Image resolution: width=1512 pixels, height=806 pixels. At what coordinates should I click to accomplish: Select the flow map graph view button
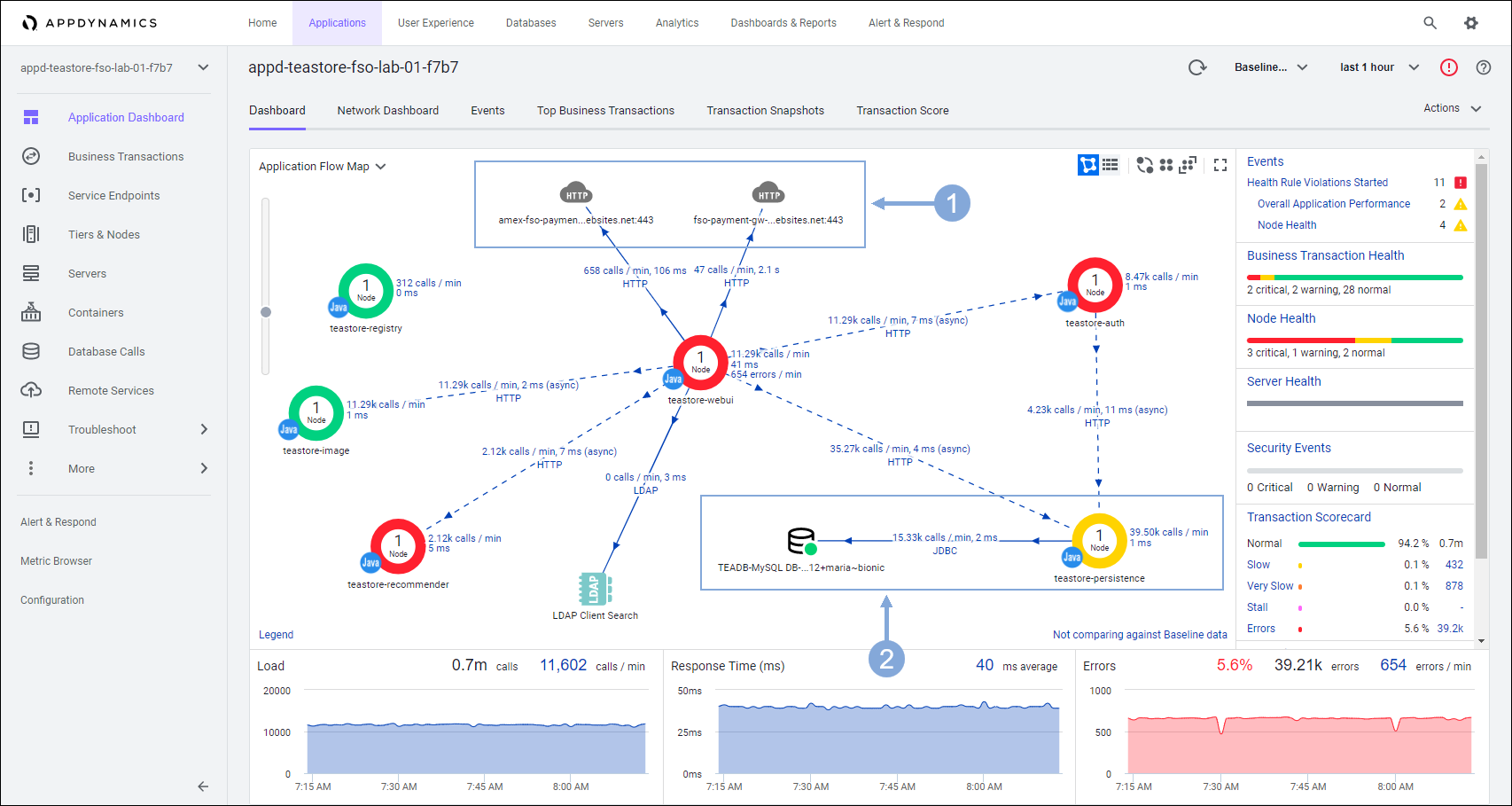click(x=1087, y=165)
